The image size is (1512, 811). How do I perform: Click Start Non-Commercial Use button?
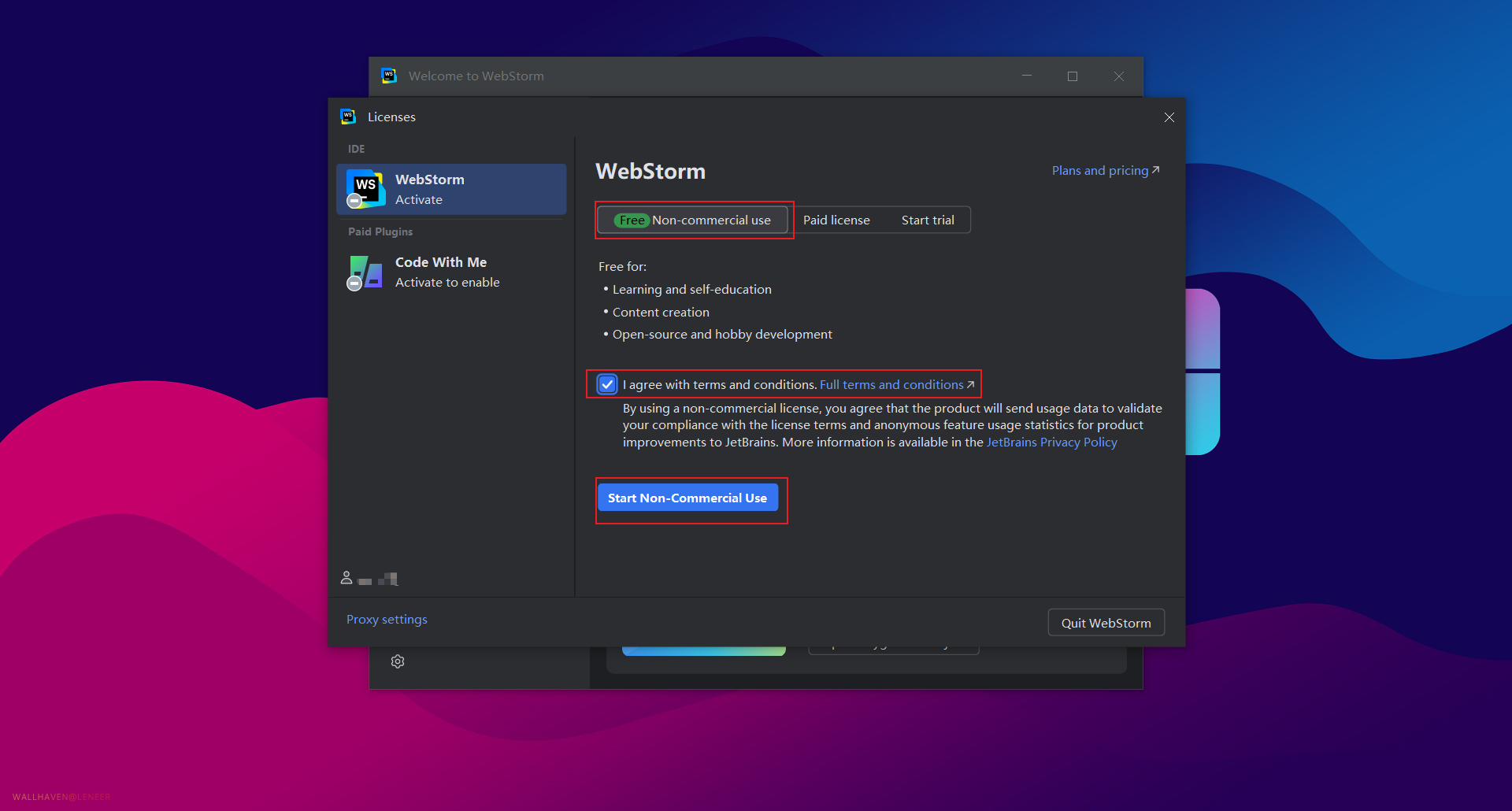(x=687, y=498)
